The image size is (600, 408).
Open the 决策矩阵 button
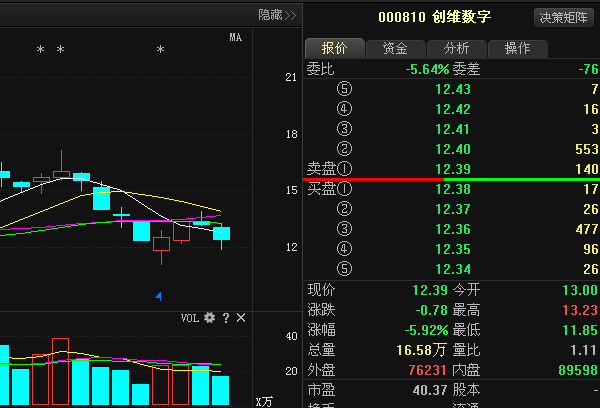[563, 18]
